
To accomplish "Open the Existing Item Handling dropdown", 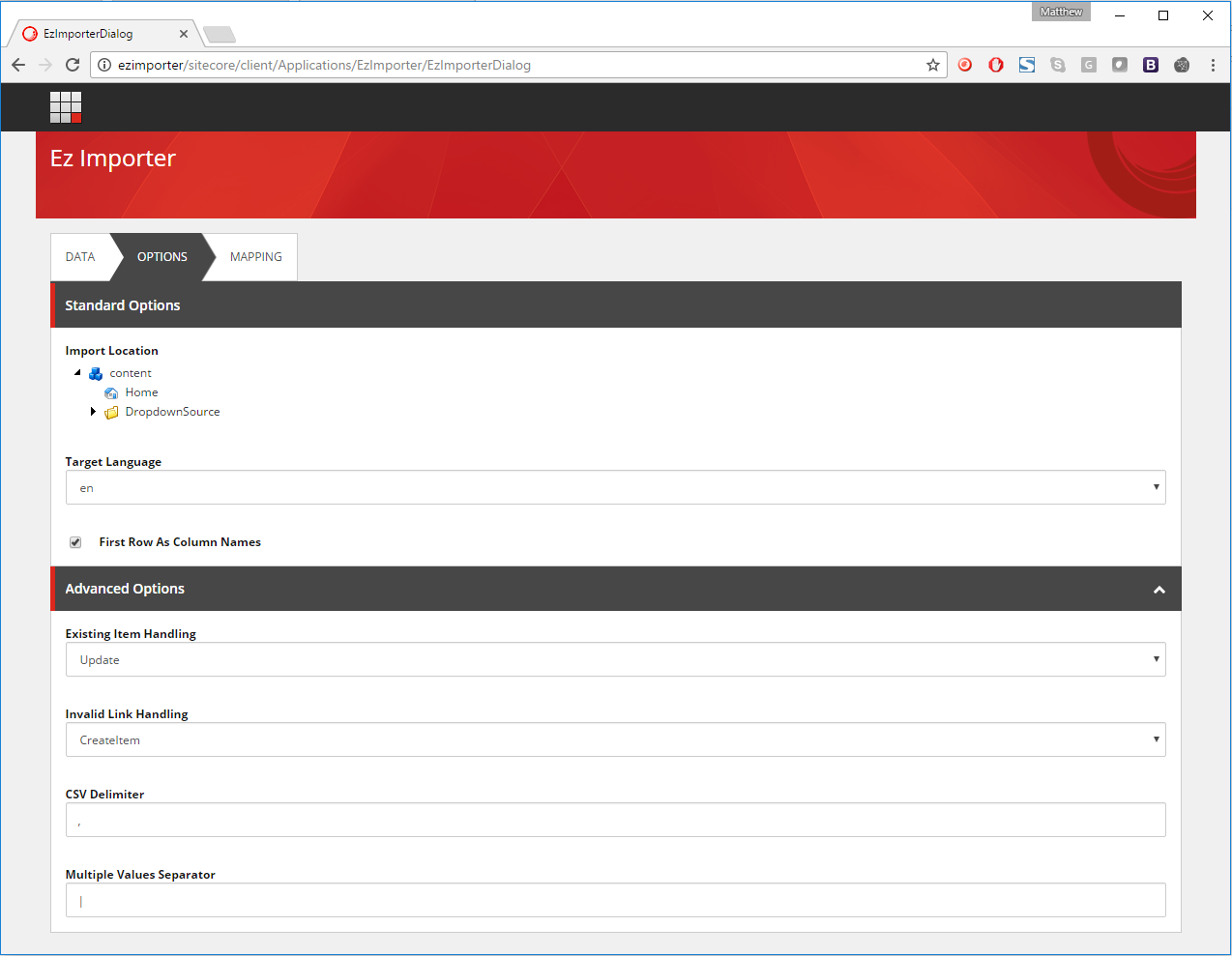I will pos(616,659).
